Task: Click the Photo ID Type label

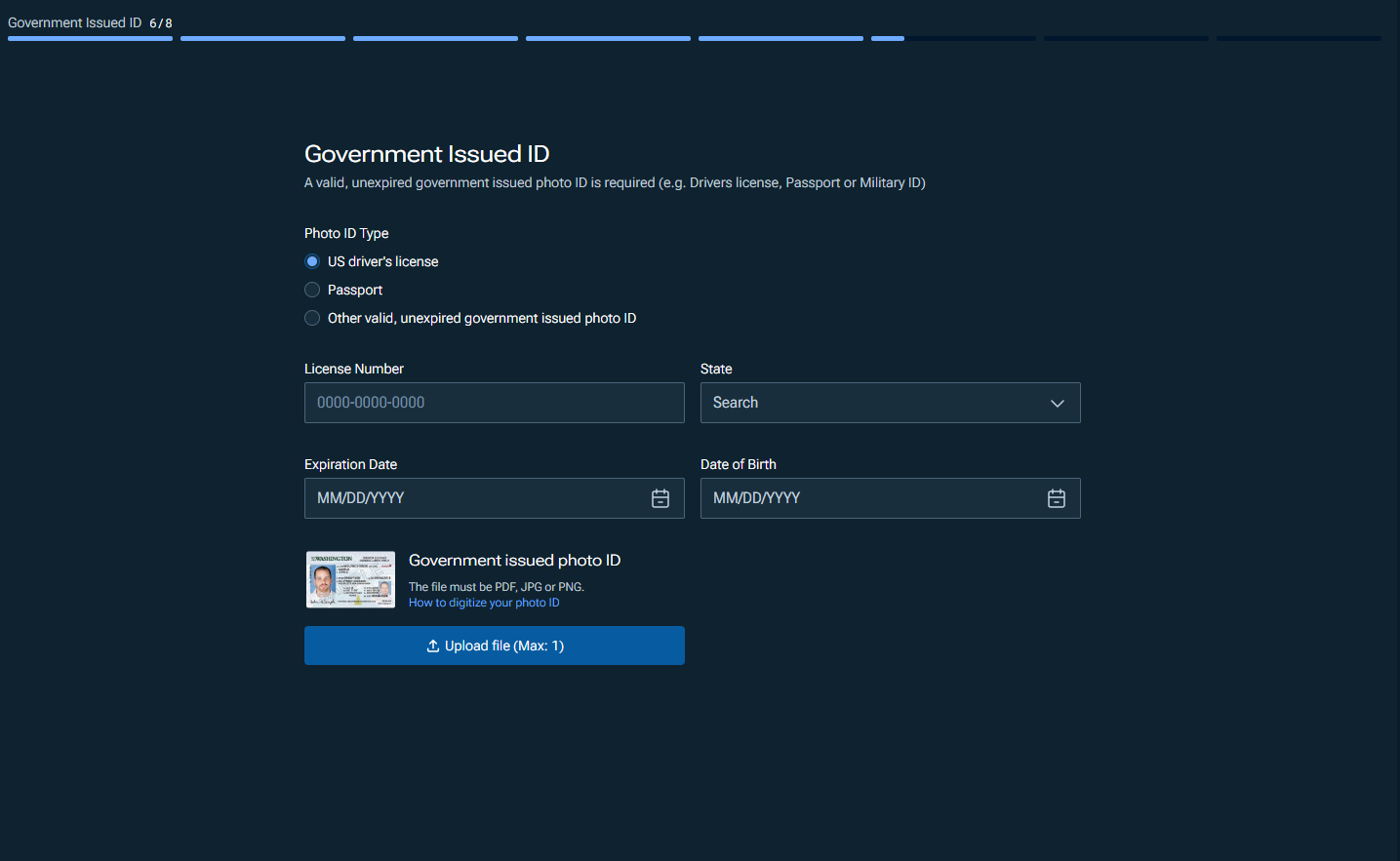Action: 346,233
